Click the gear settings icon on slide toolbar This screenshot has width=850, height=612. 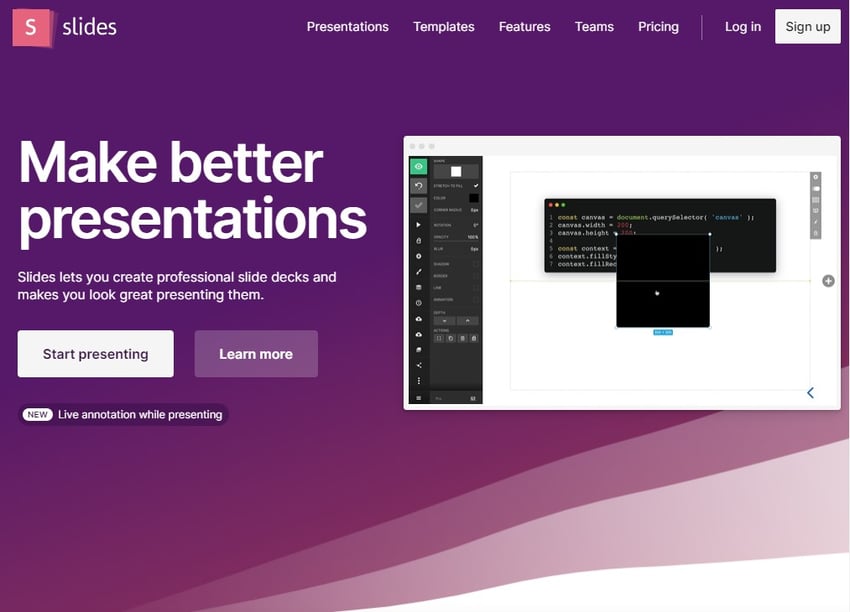pos(816,178)
